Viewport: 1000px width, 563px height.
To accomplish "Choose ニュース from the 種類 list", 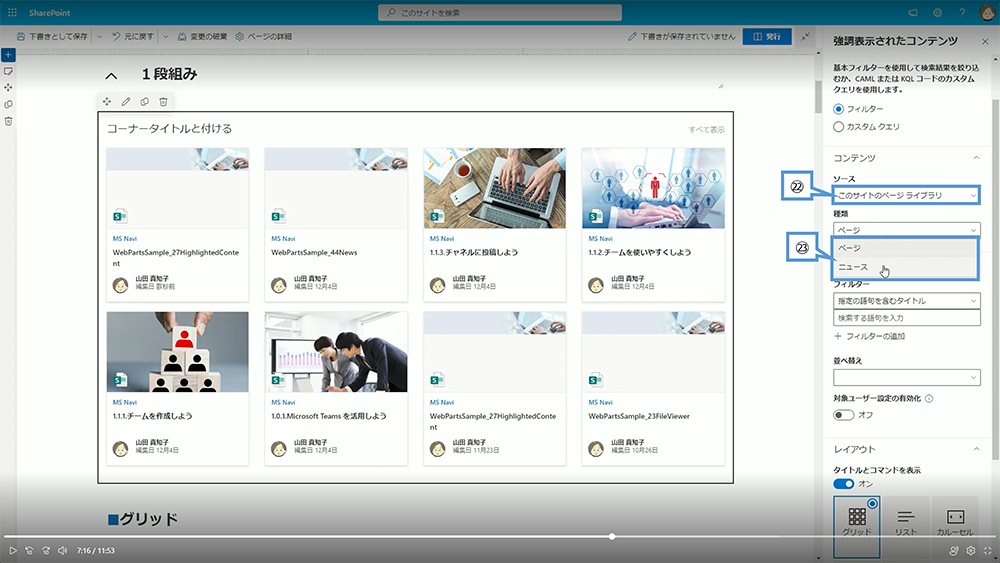I will 906,267.
